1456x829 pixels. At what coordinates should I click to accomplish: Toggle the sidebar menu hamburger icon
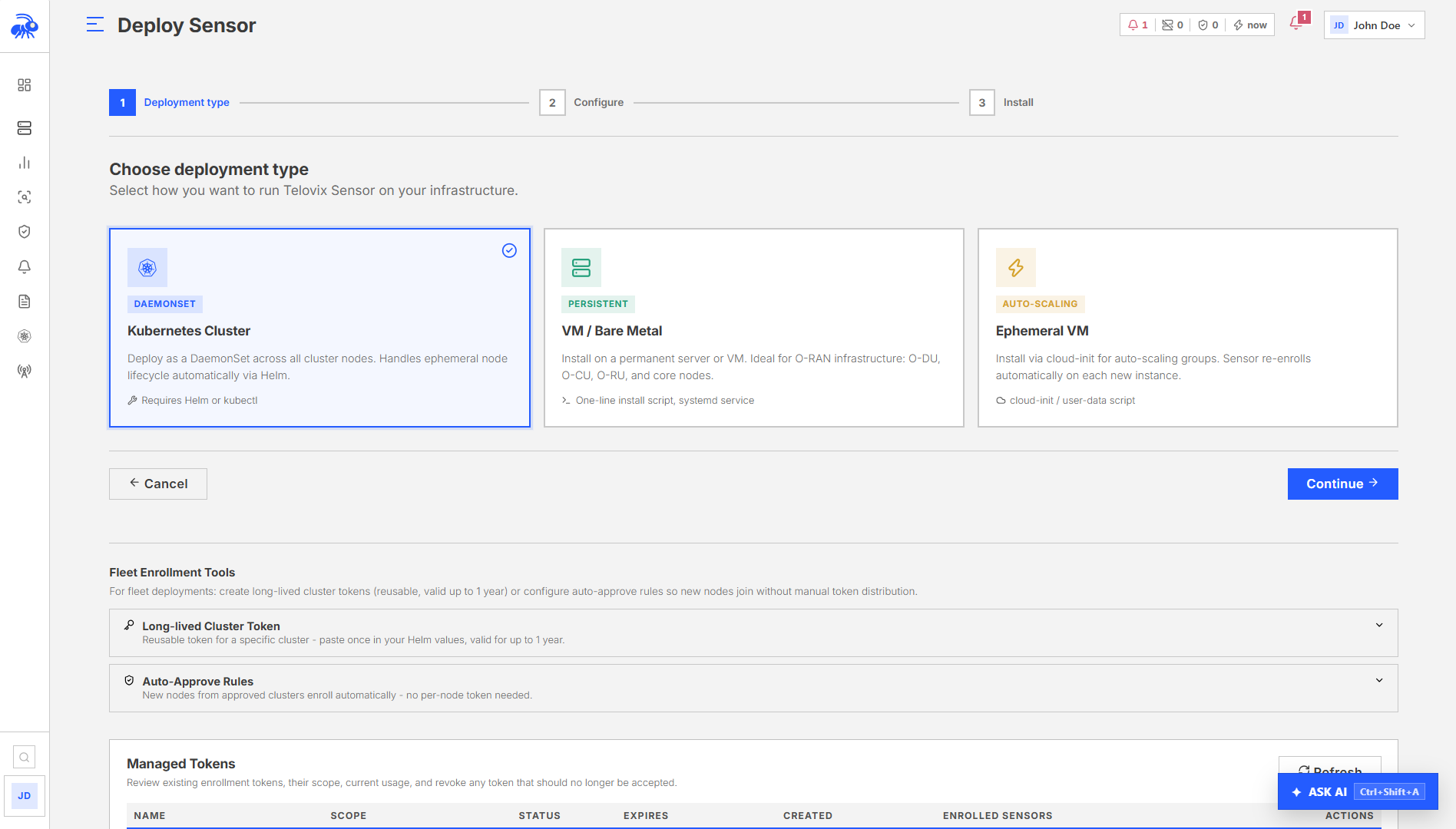(x=95, y=25)
